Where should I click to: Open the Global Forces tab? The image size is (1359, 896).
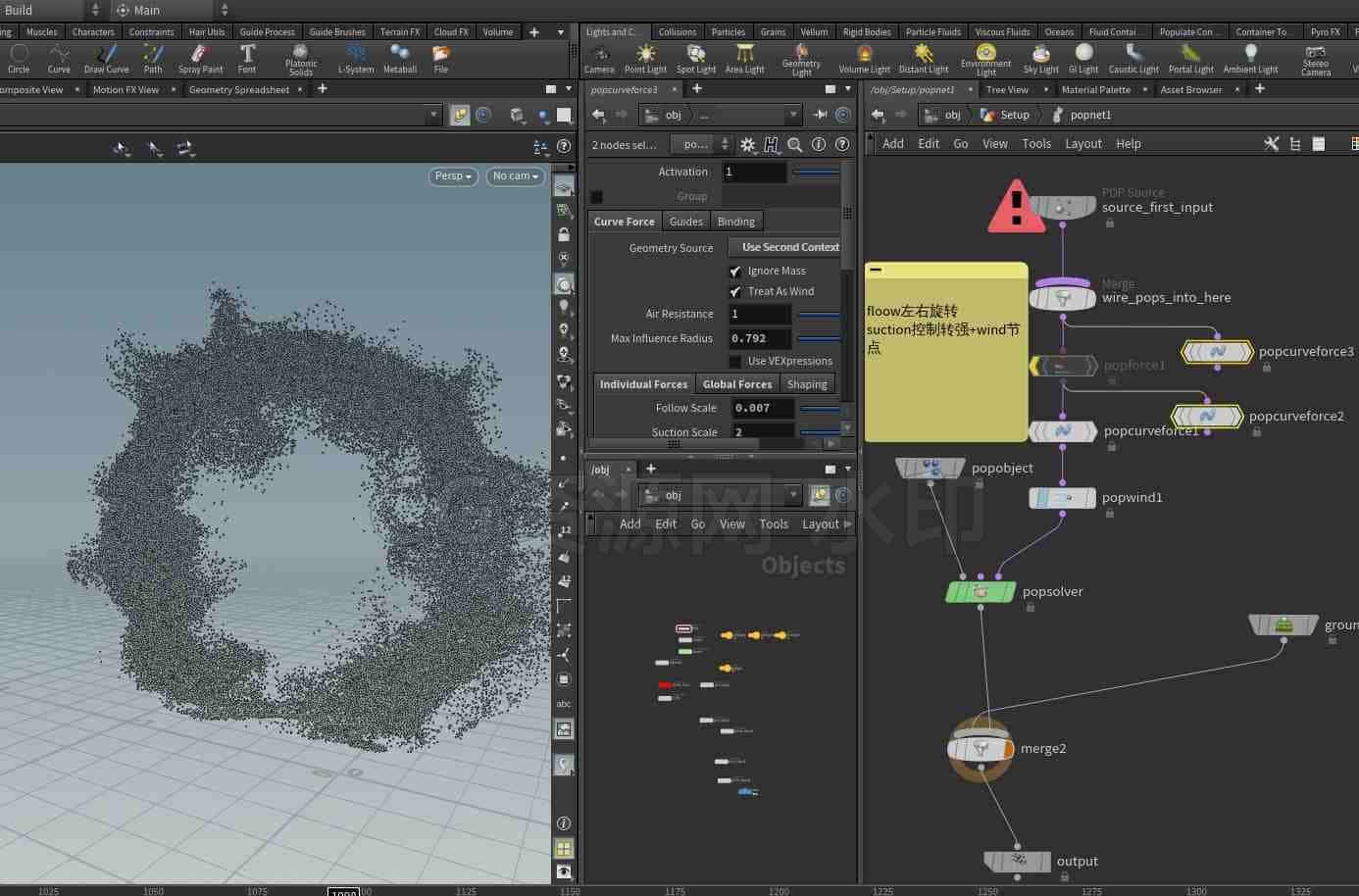(x=737, y=384)
